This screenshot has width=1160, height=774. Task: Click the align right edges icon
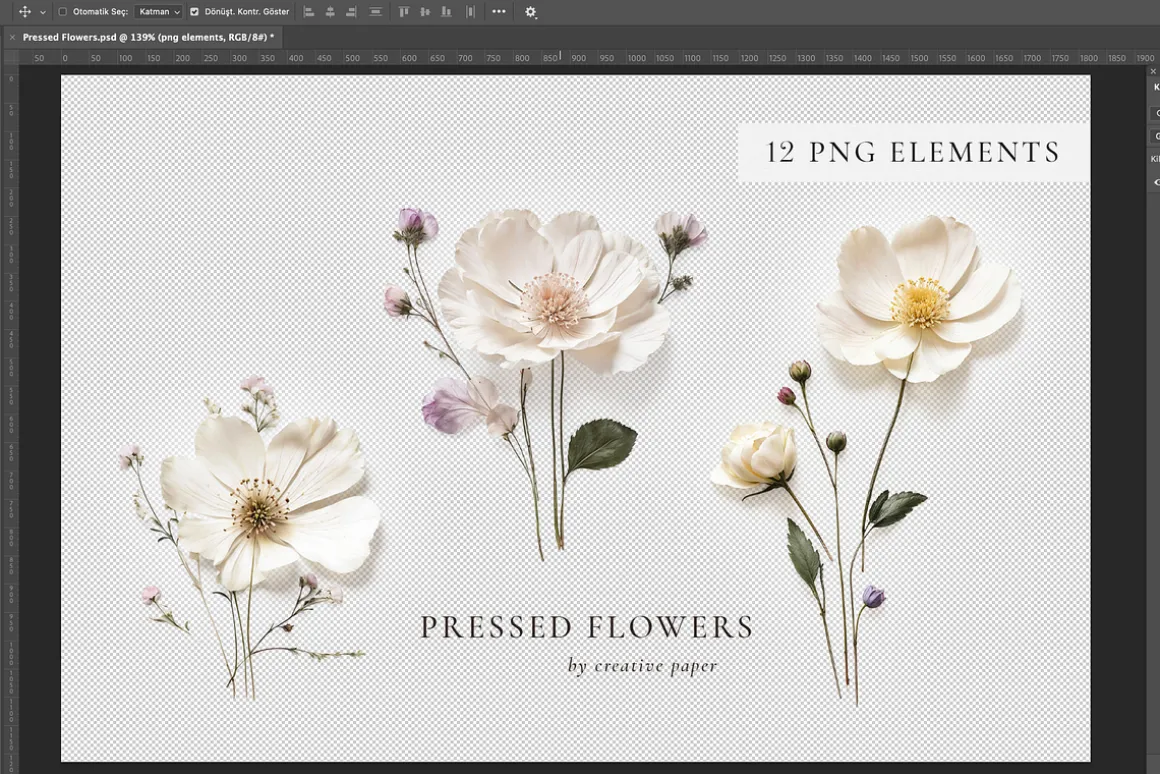pos(351,12)
